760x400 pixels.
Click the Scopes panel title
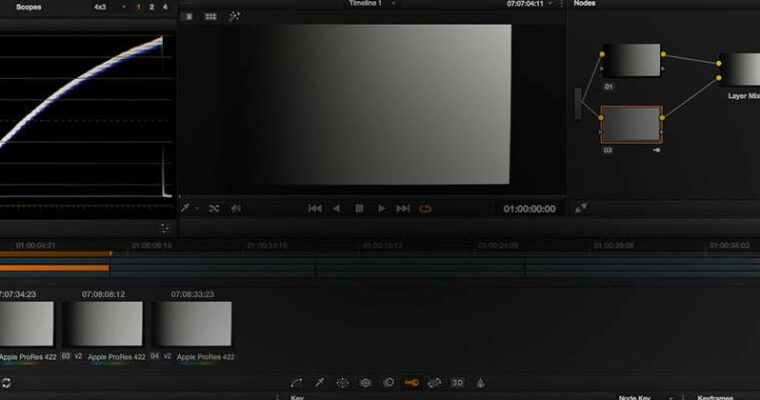coord(28,7)
